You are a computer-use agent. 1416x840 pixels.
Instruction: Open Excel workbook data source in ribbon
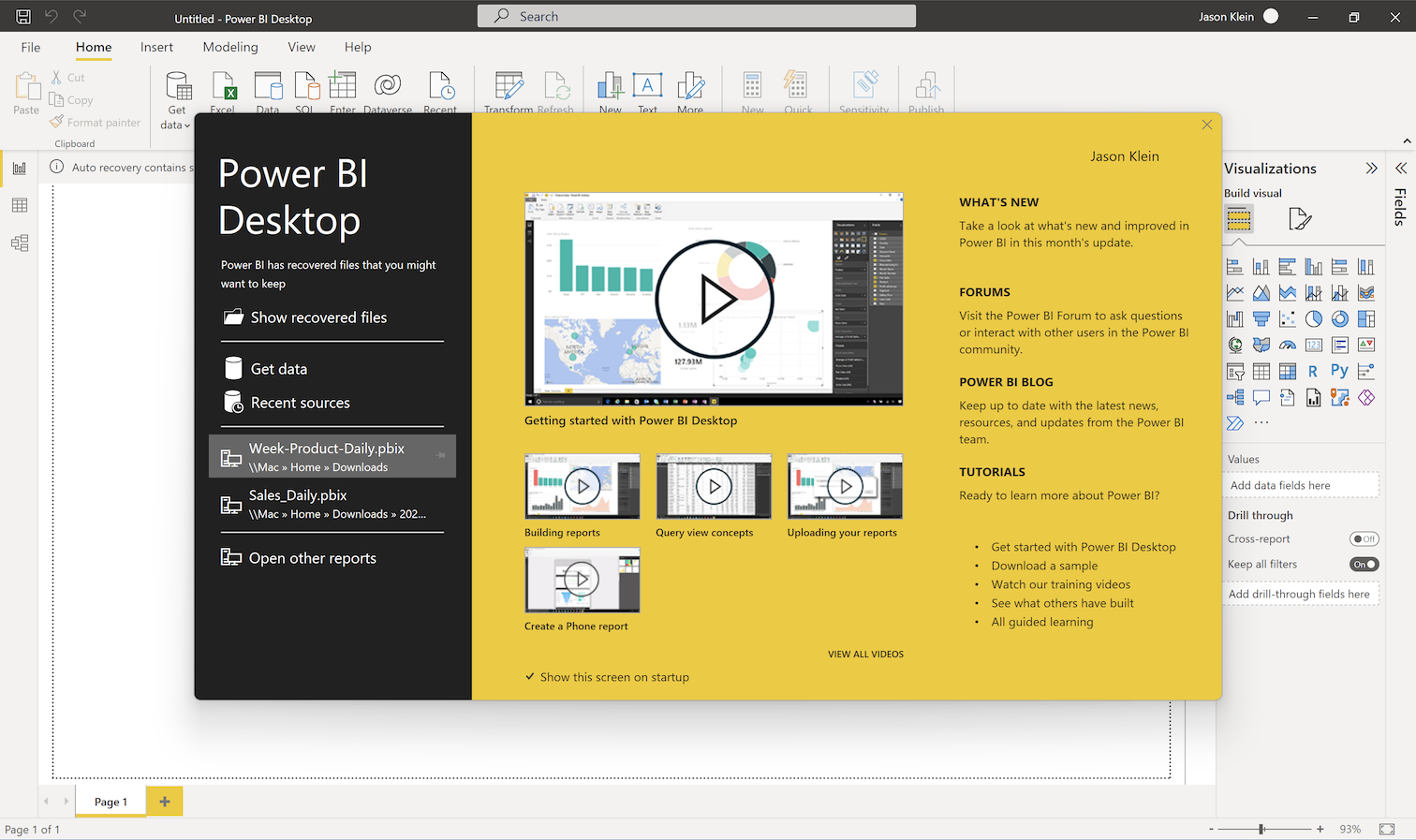click(224, 92)
